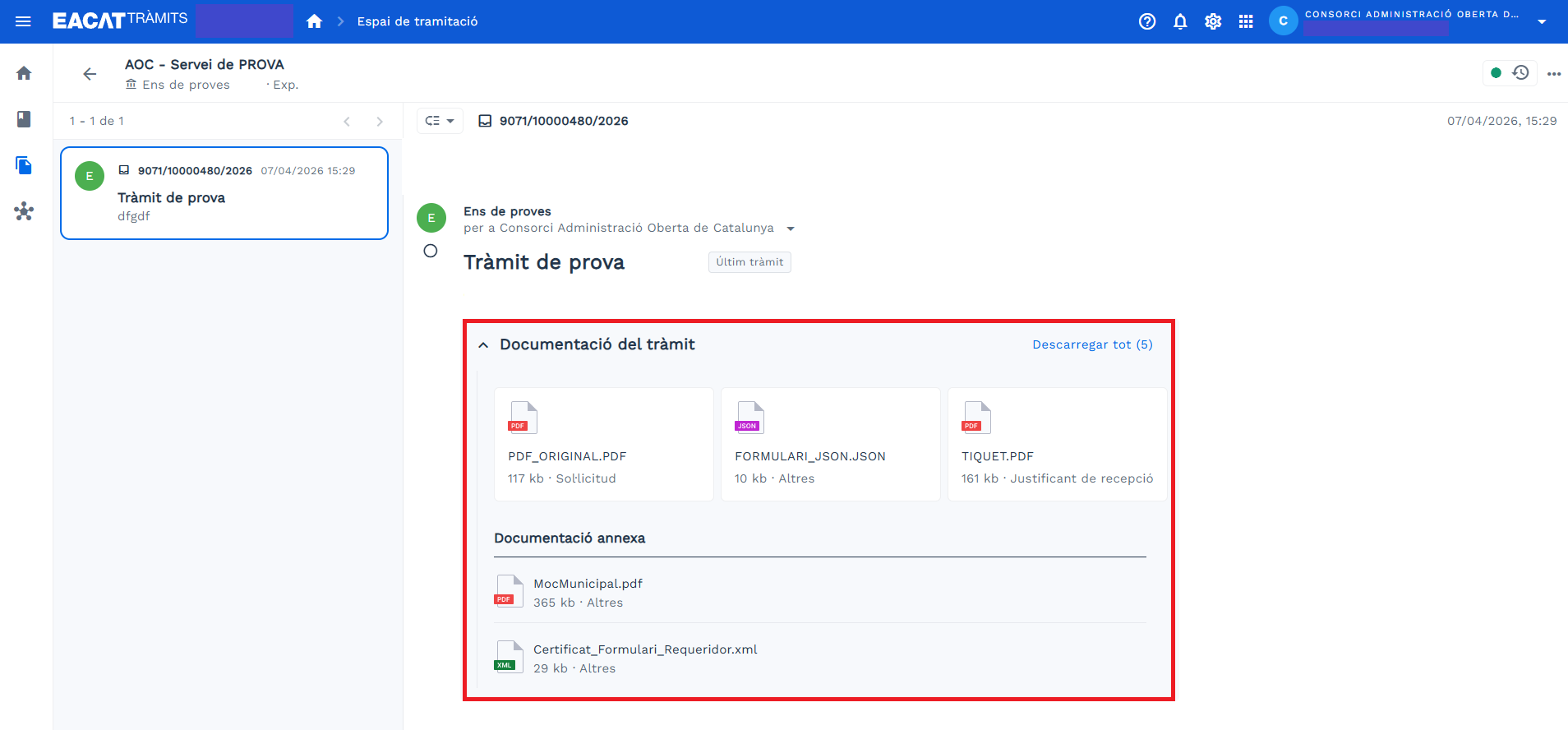Open the settings gear icon

pos(1213,21)
